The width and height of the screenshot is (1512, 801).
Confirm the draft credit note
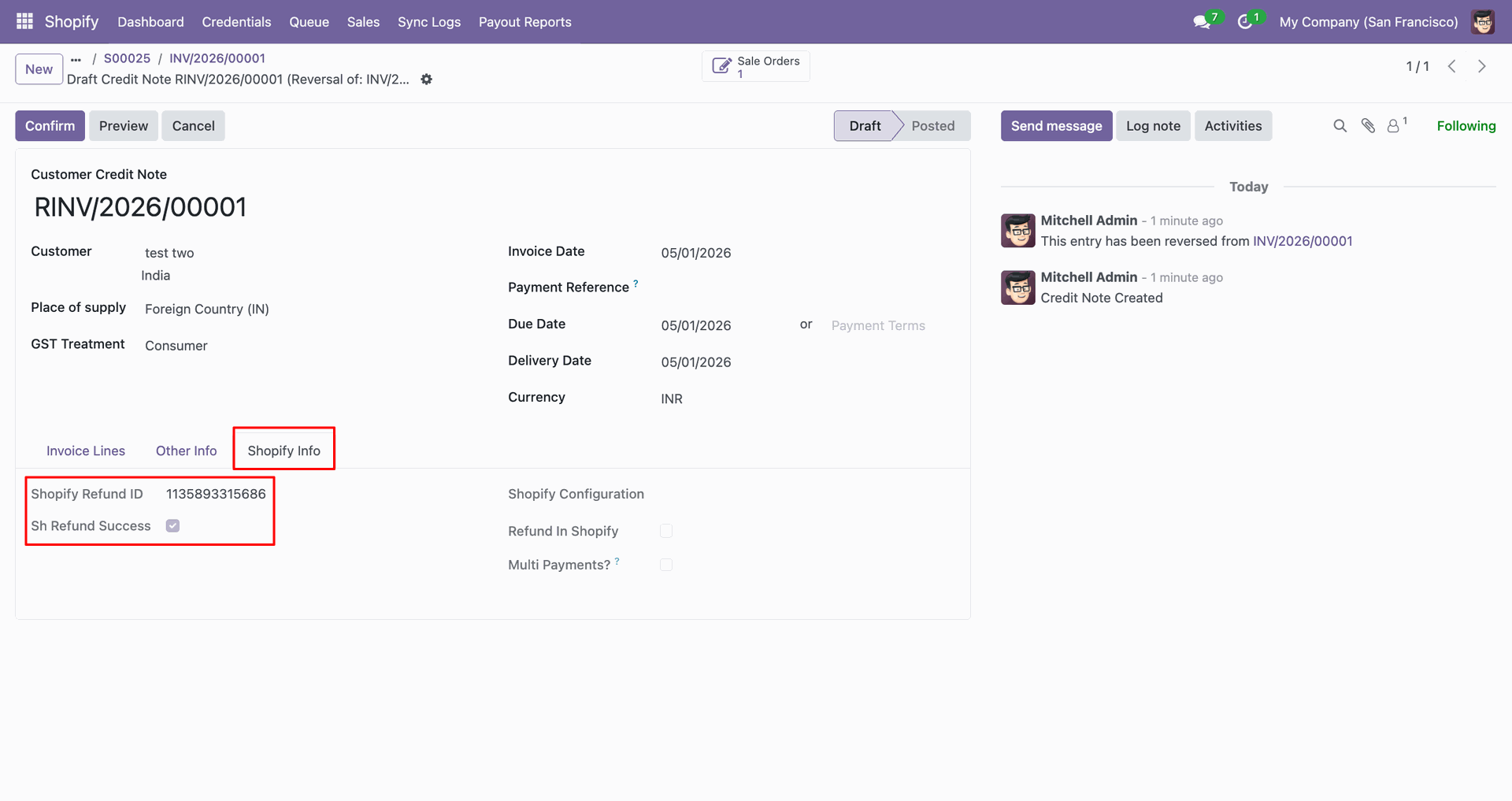click(50, 126)
